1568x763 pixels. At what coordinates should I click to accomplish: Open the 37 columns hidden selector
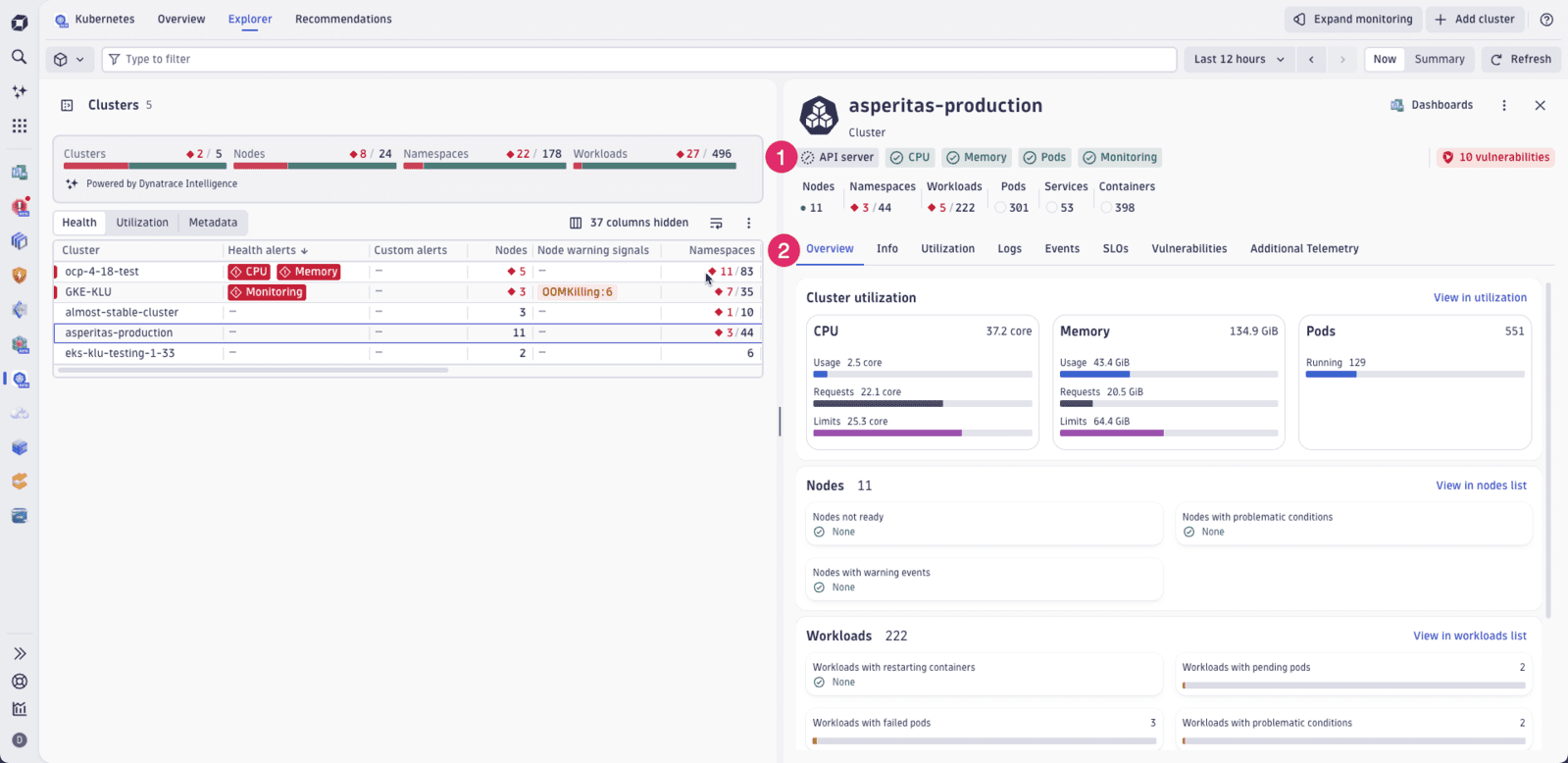coord(629,223)
